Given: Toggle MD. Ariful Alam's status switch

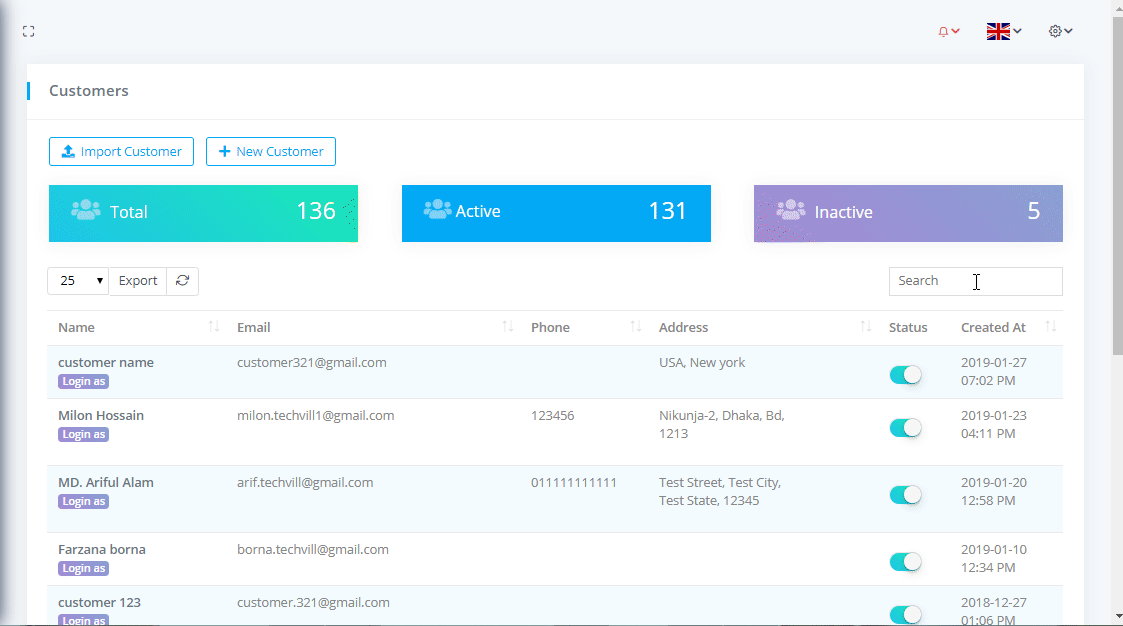Looking at the screenshot, I should coord(905,495).
